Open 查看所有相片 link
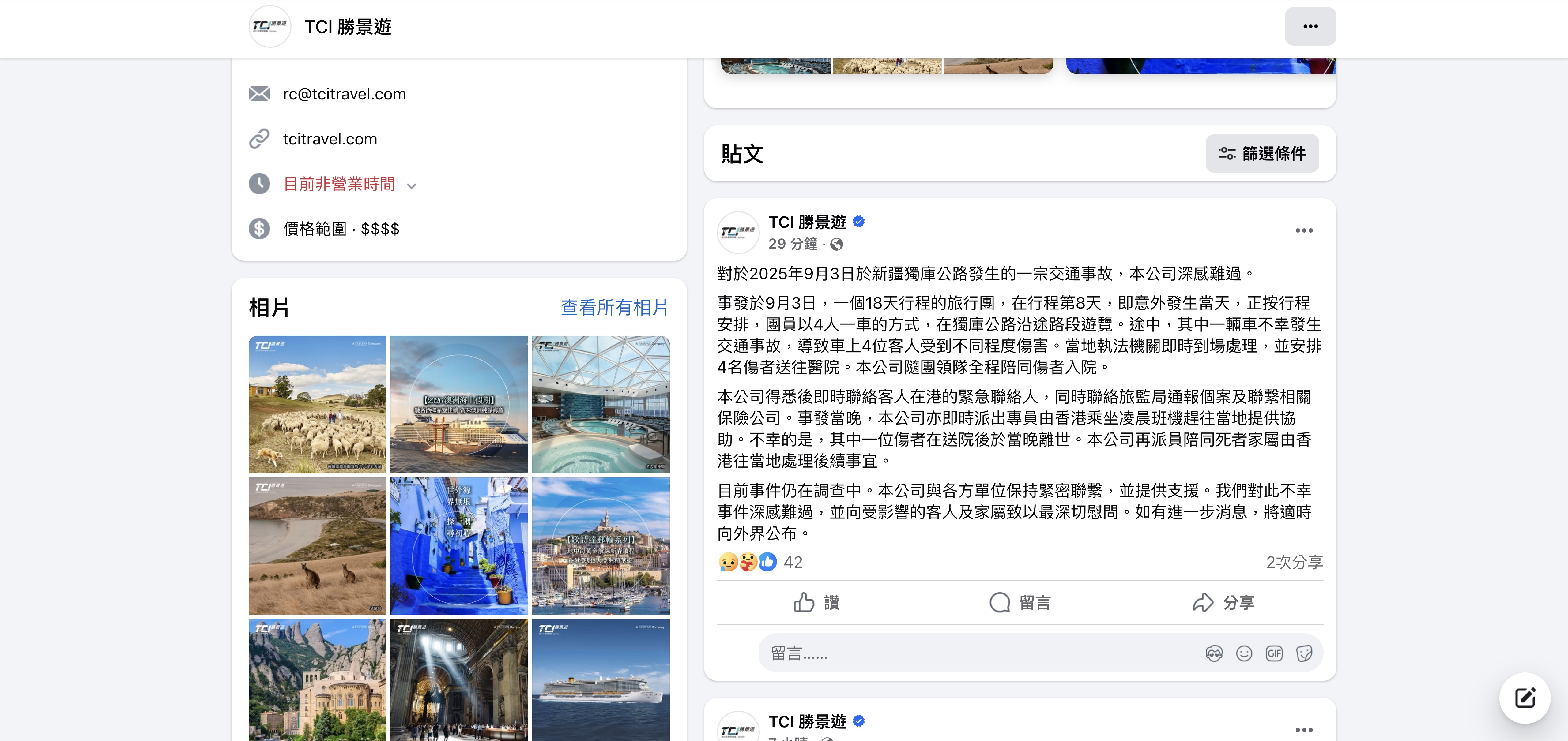 (614, 307)
